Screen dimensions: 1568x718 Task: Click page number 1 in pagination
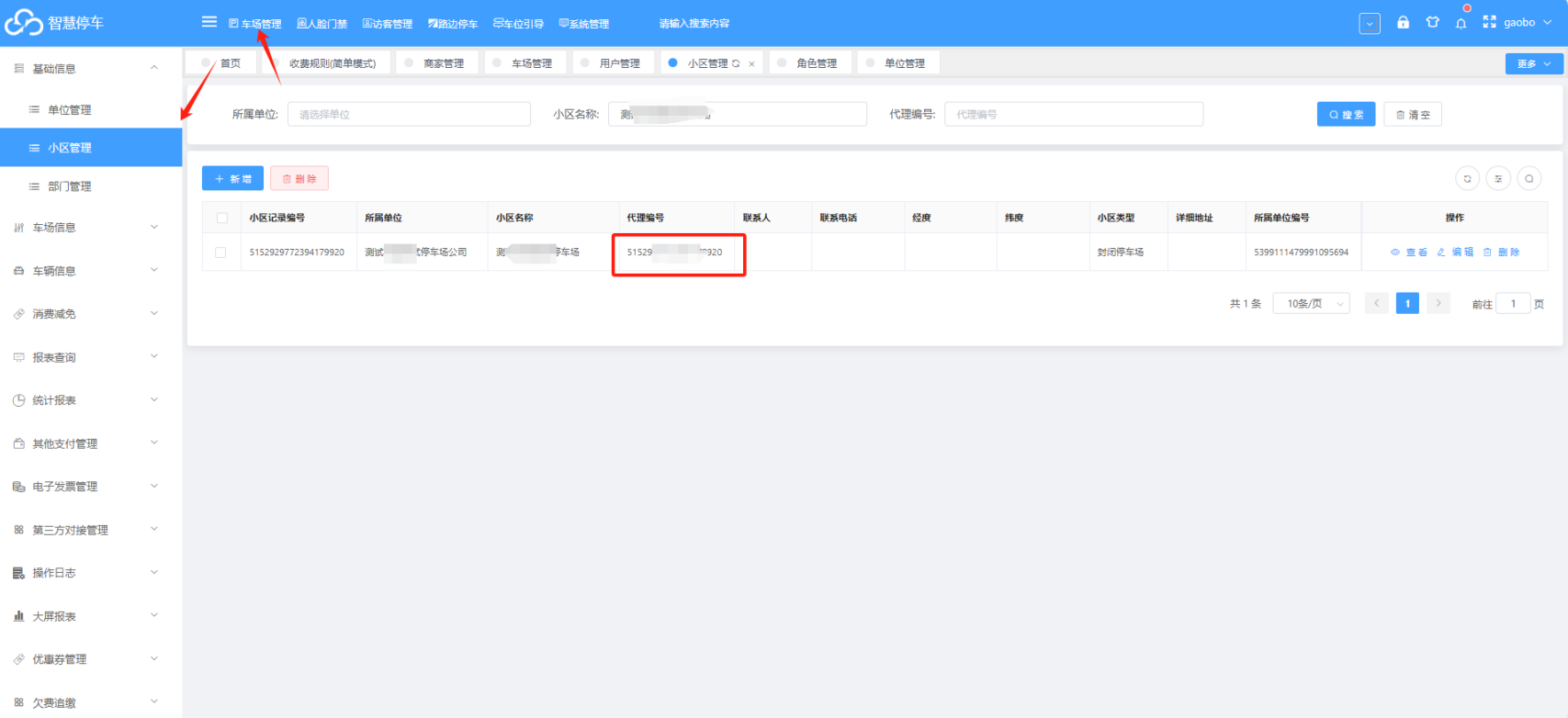1407,303
